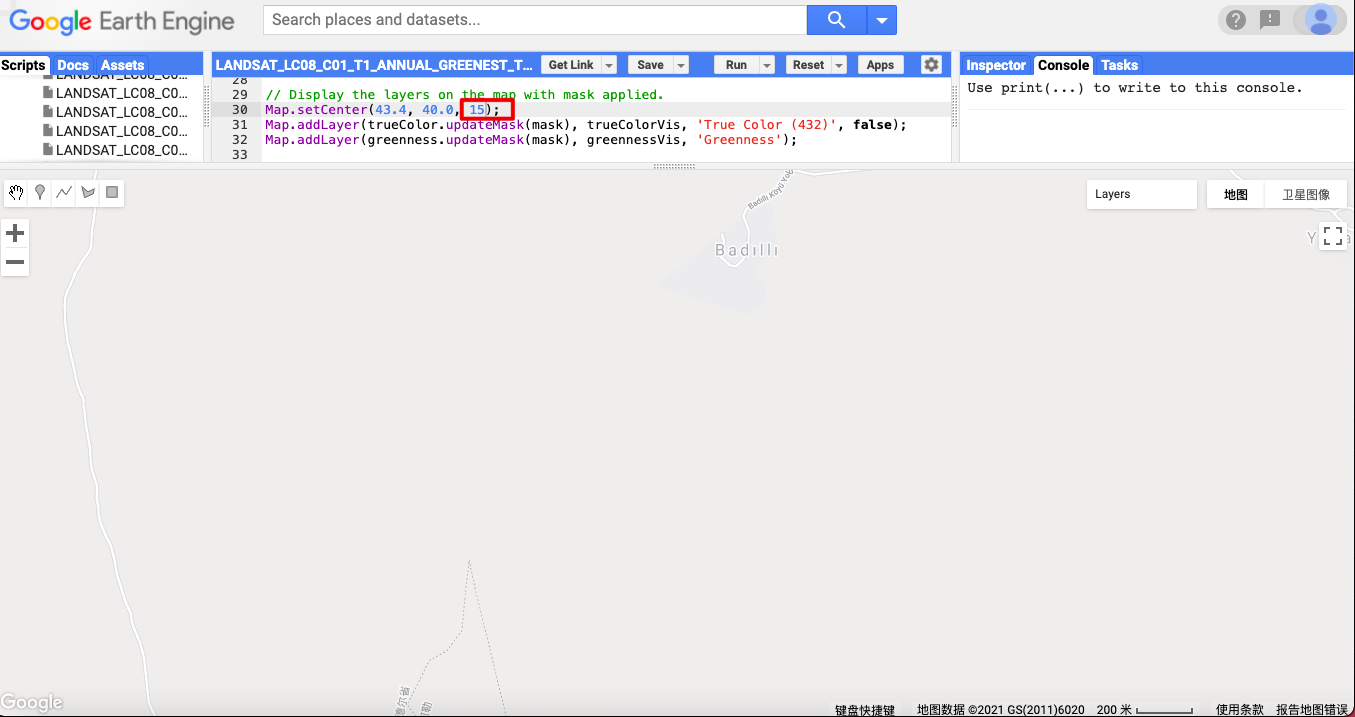Focus the Search places and datasets field
The height and width of the screenshot is (717, 1355).
point(535,20)
